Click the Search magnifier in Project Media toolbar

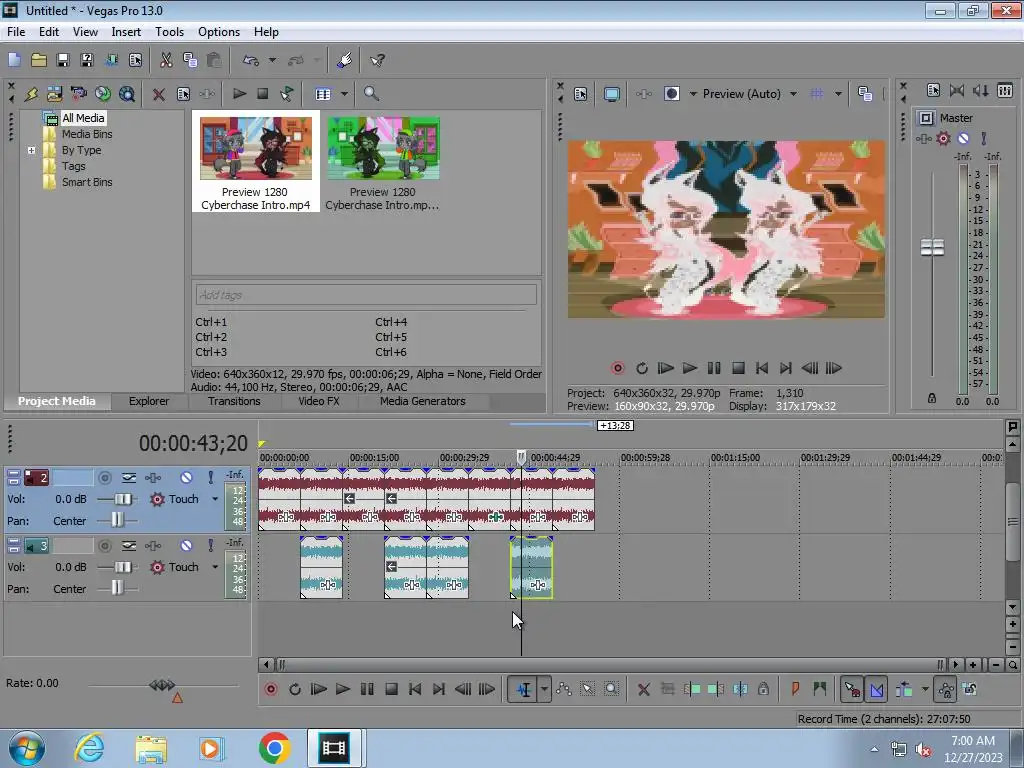coord(371,93)
